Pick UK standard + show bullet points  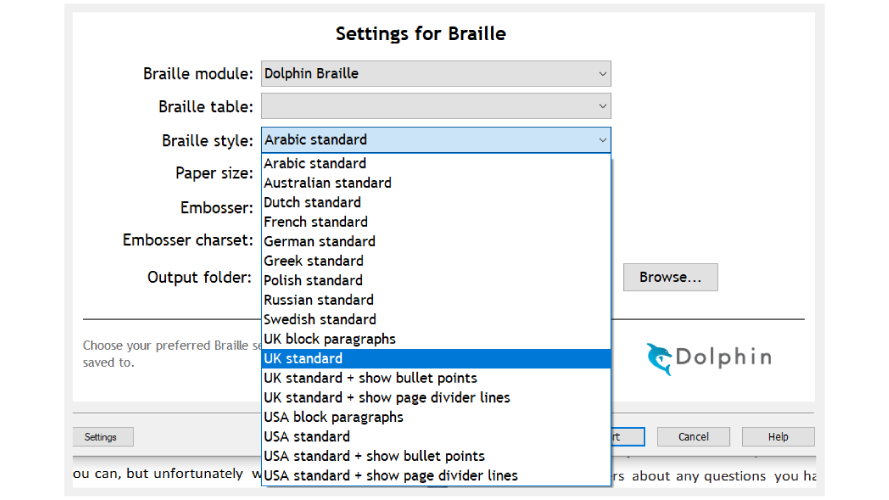(370, 378)
